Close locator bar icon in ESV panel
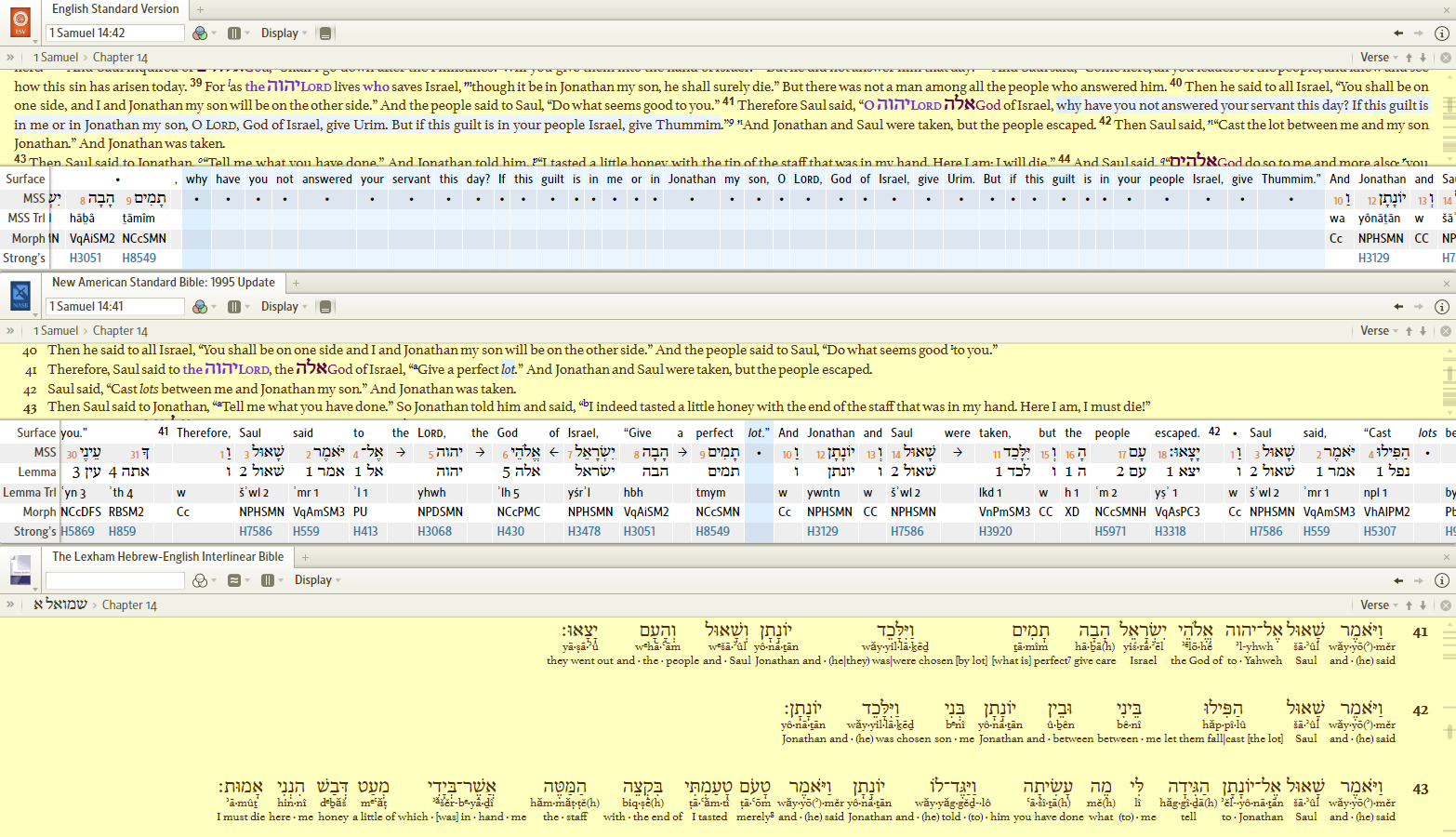Screen dimensions: 1456x837 click(1446, 58)
